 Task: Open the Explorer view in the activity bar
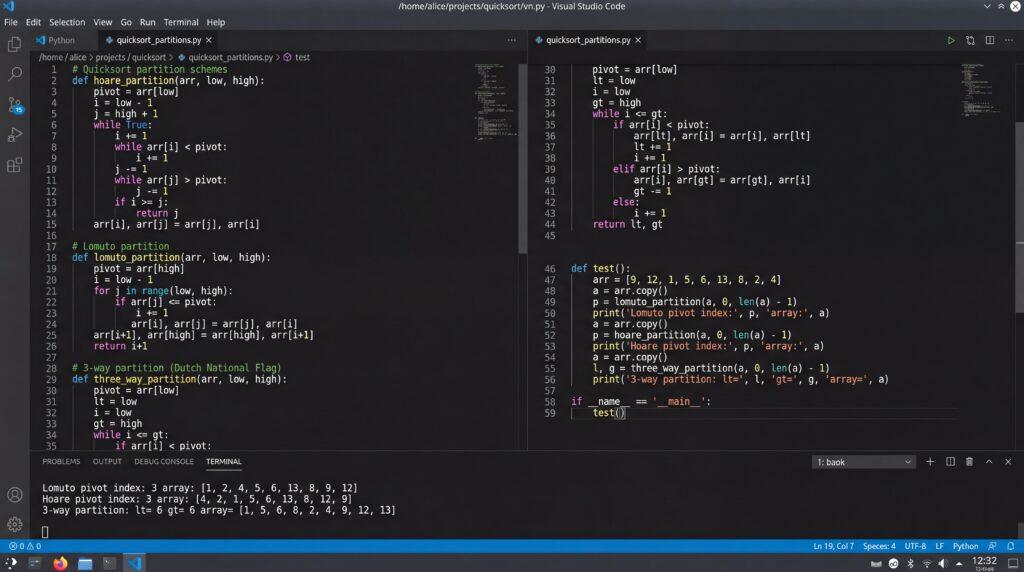coord(14,44)
